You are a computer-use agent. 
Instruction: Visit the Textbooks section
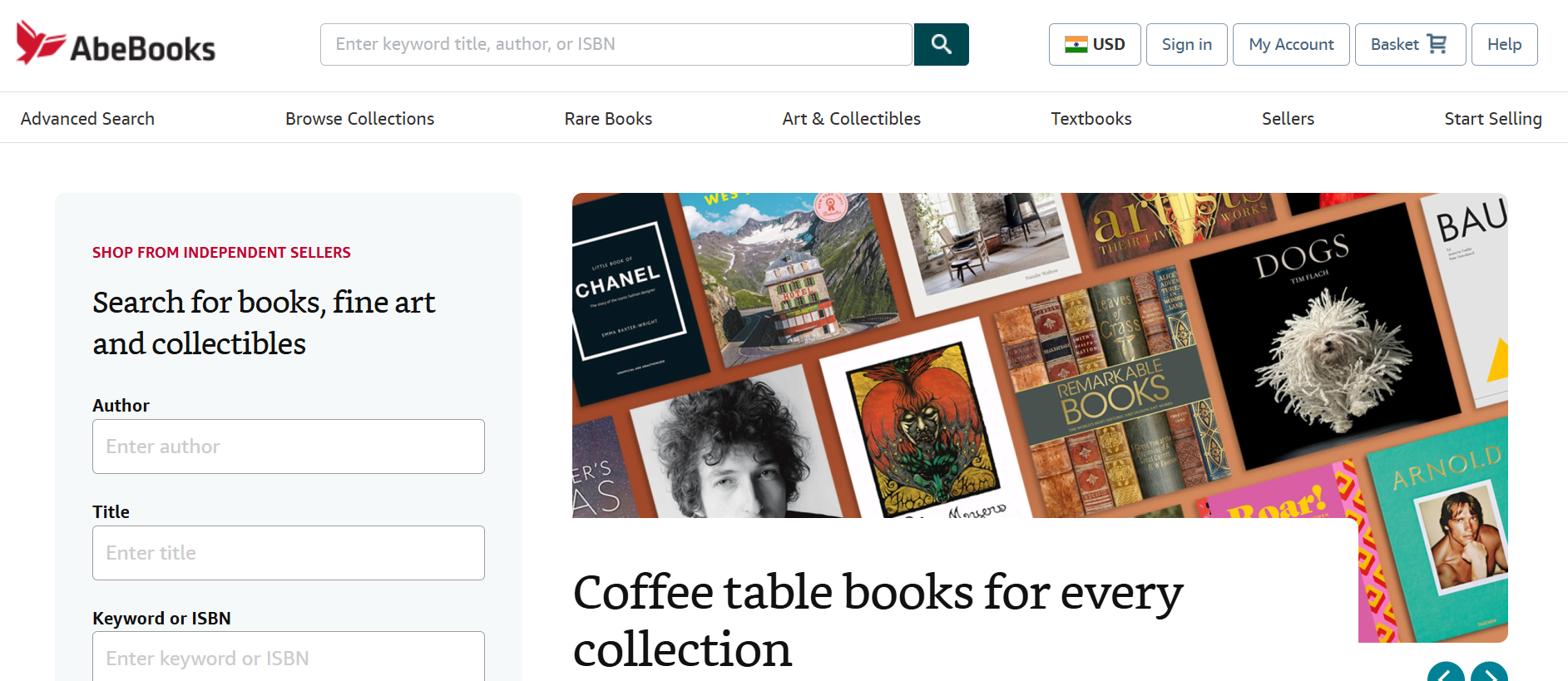(1091, 119)
